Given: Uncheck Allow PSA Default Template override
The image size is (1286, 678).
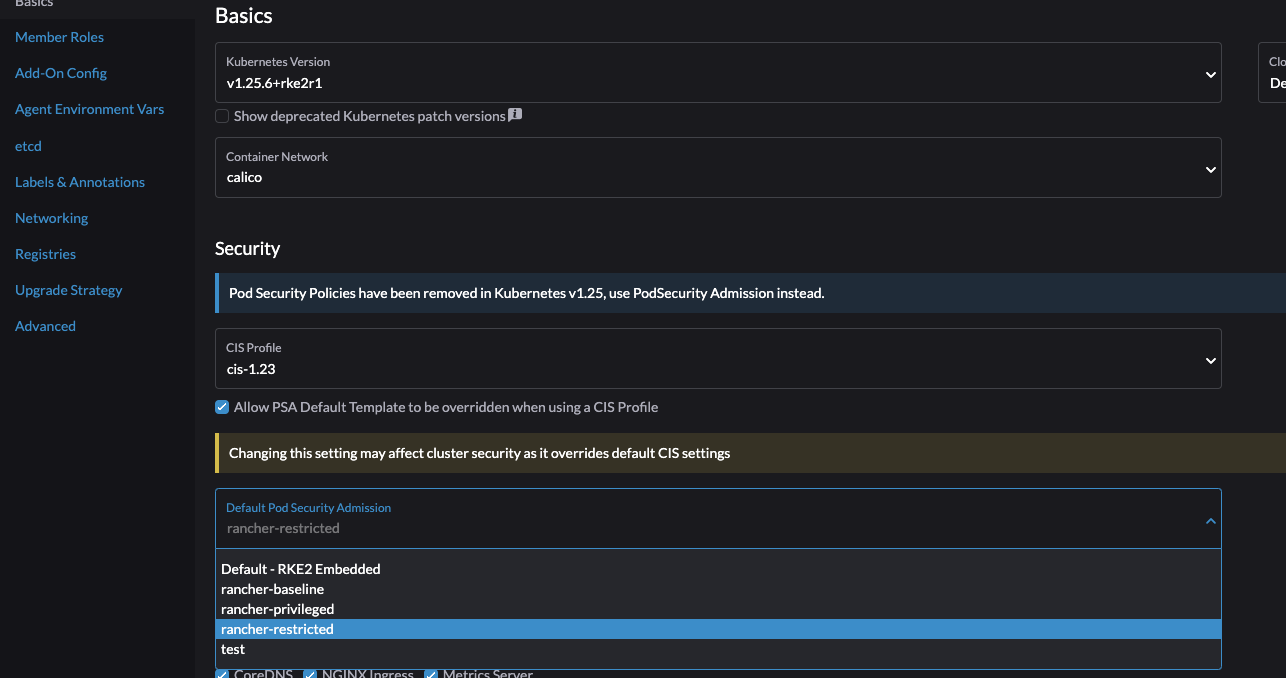Looking at the screenshot, I should click(222, 407).
